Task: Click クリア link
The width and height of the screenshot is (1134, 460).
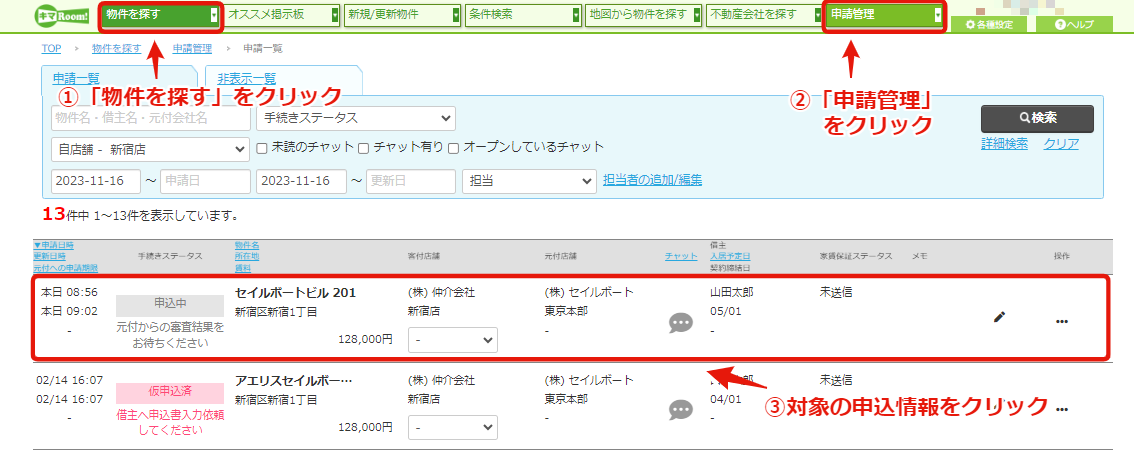Action: pos(1061,143)
